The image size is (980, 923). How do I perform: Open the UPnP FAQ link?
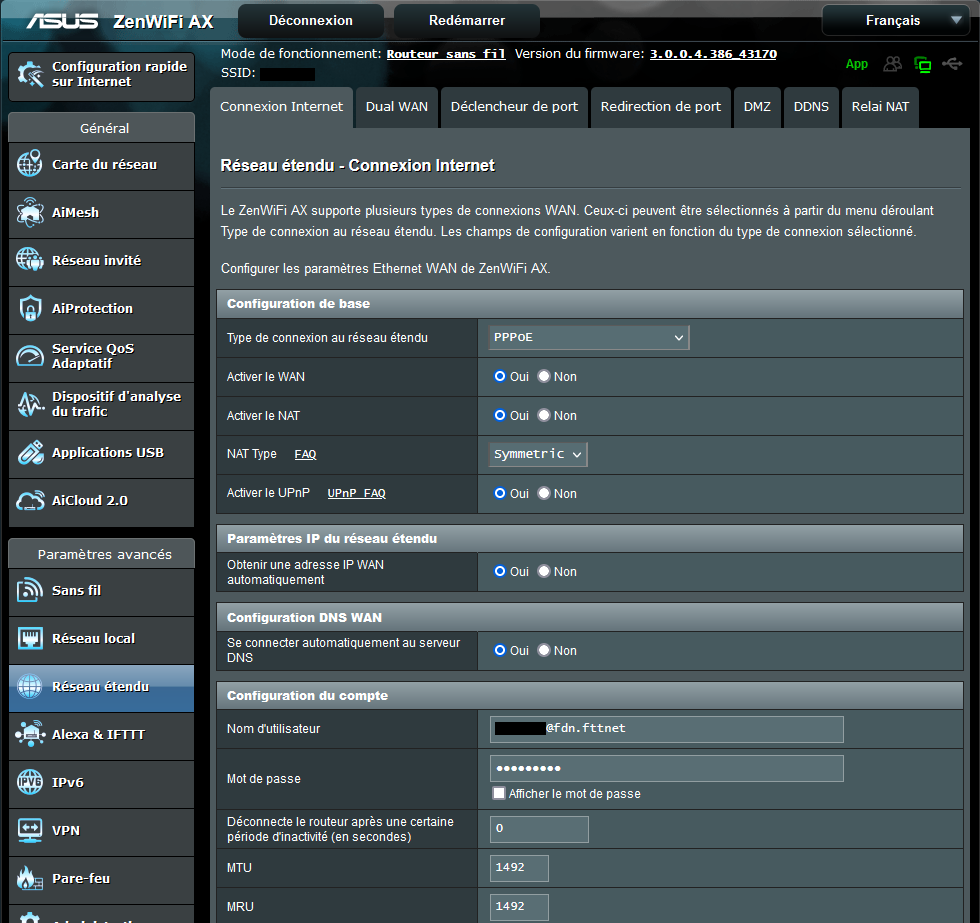(x=356, y=493)
